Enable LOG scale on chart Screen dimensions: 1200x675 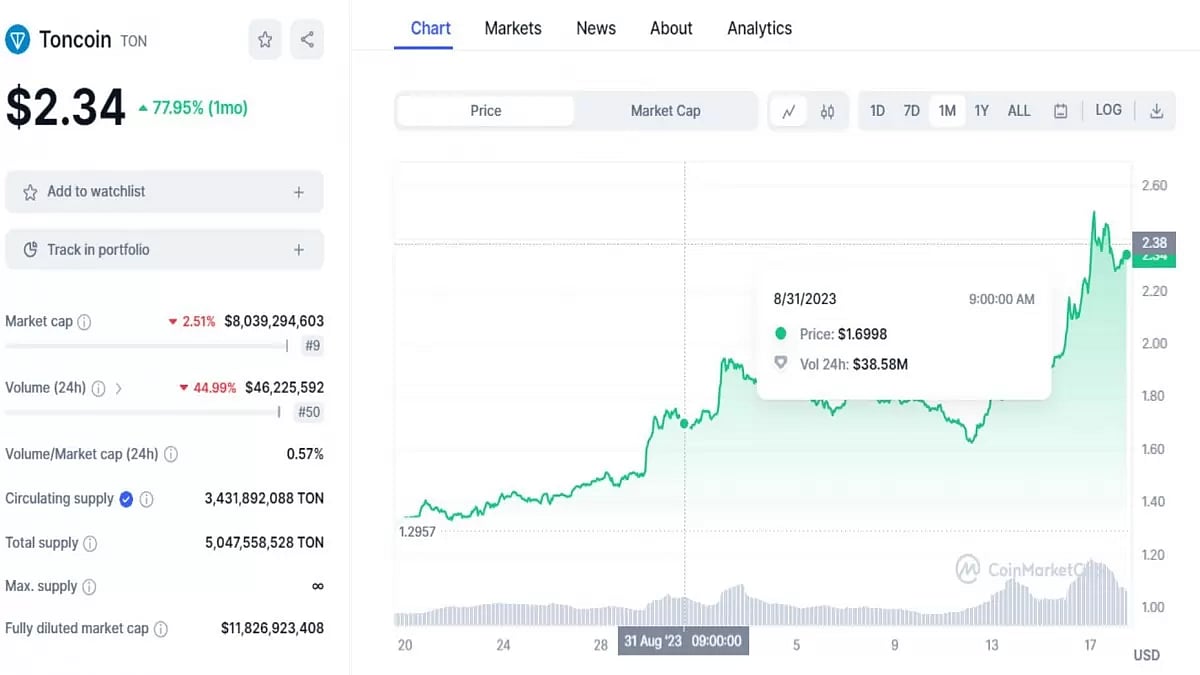pos(1108,110)
